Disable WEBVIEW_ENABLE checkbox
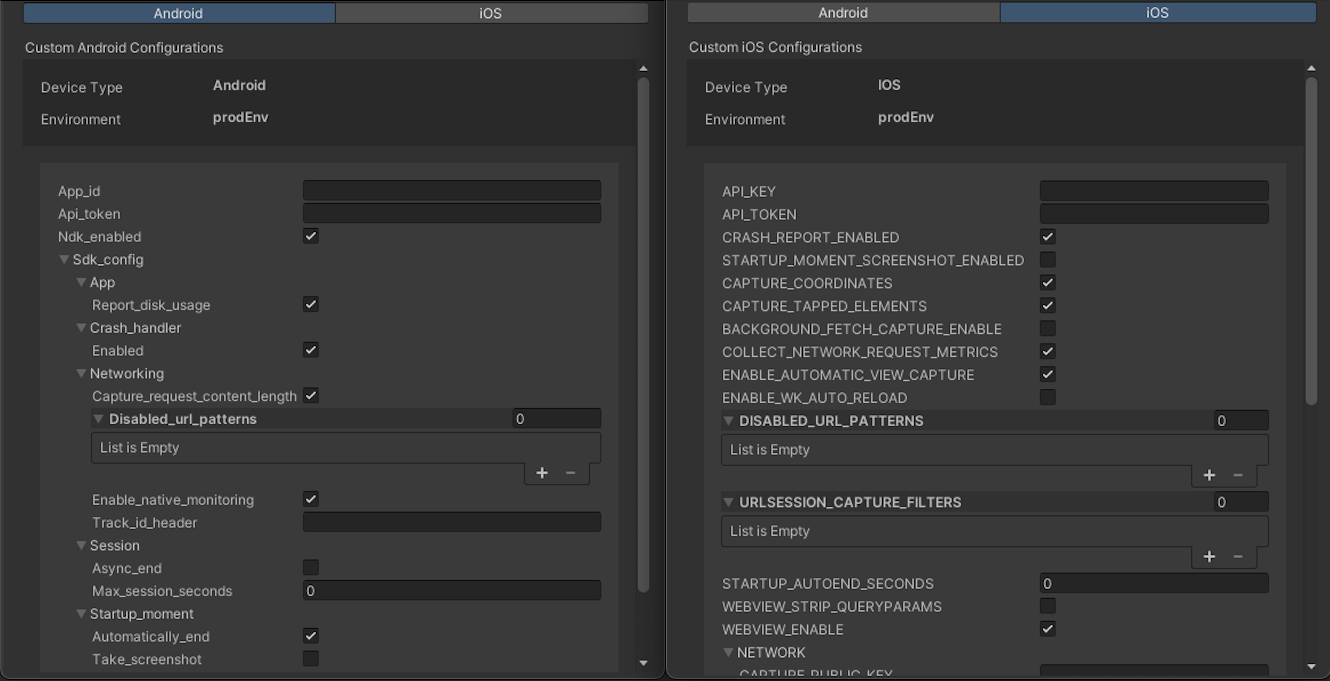Image resolution: width=1330 pixels, height=681 pixels. coord(1048,629)
